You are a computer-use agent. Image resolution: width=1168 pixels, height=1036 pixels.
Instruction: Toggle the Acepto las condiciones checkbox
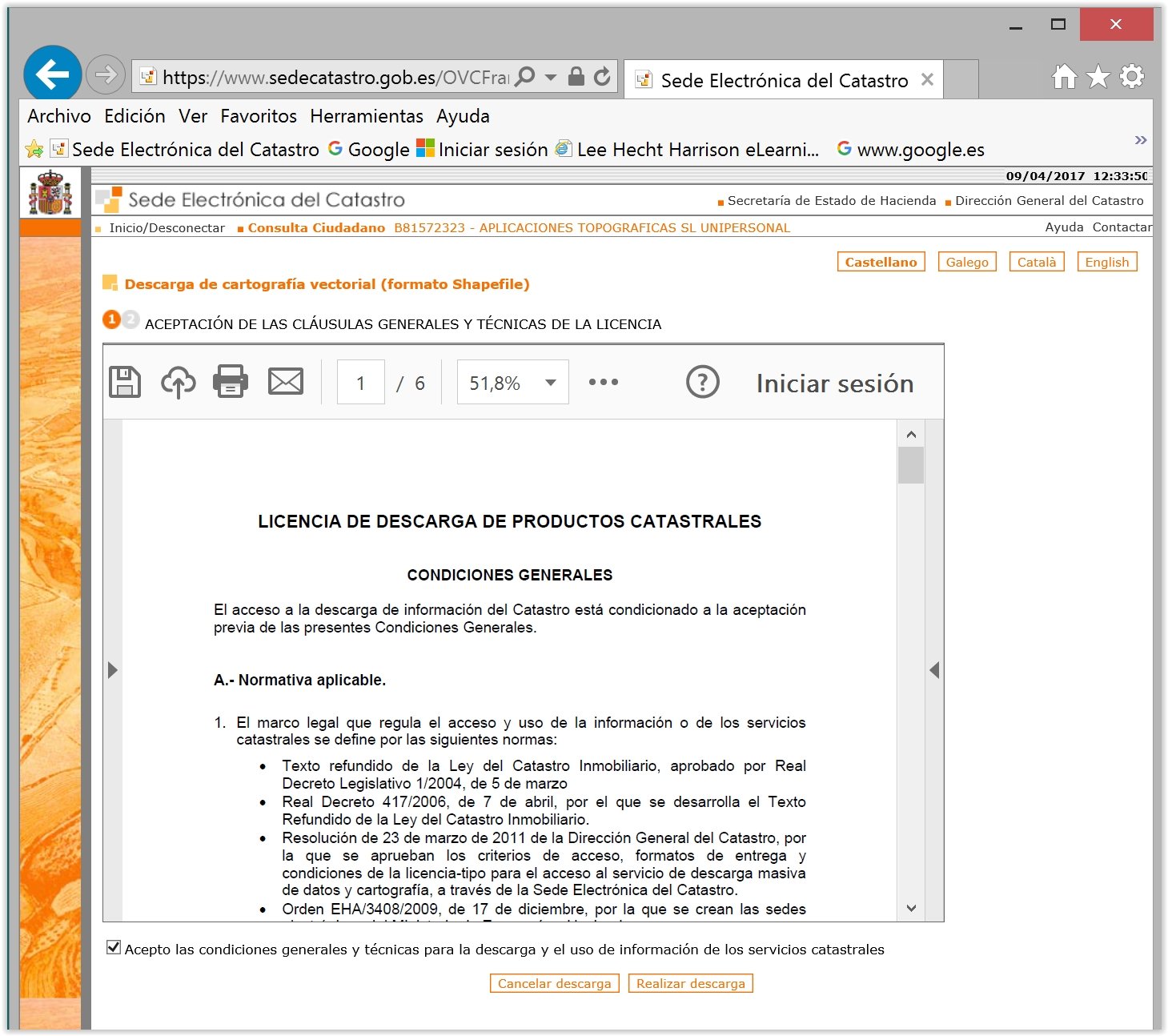(x=114, y=948)
